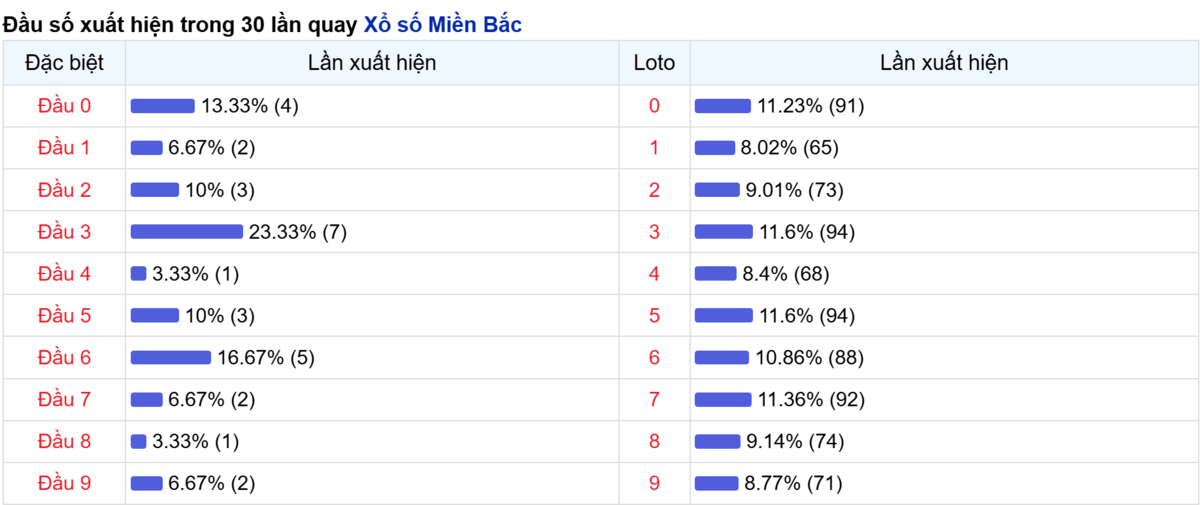
Task: Click the 11.6% (94) bar for Loto 3
Action: 724,232
